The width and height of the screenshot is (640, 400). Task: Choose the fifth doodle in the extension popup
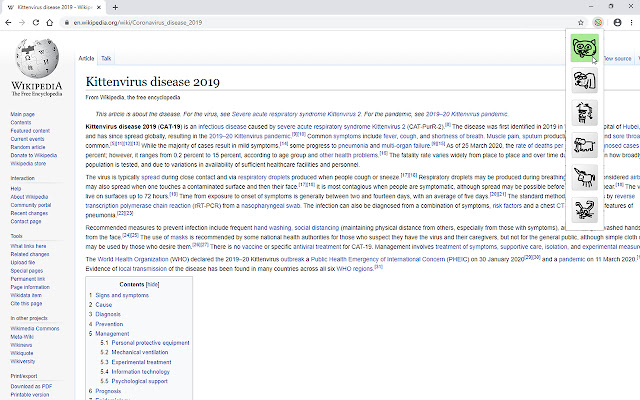583,179
